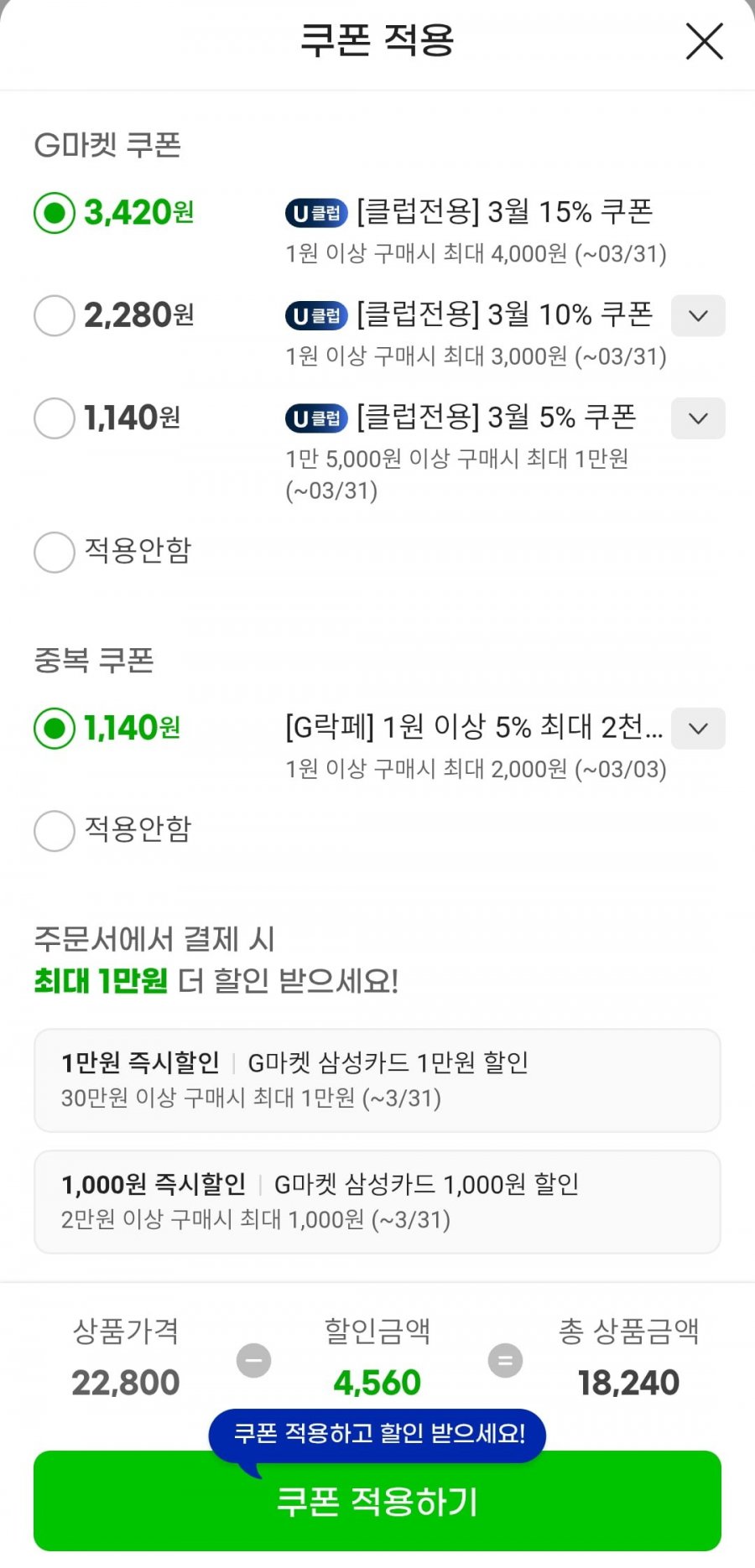Tap the U클럽 badge on 5% coupon
Screen dimensions: 755x1568
tap(316, 418)
